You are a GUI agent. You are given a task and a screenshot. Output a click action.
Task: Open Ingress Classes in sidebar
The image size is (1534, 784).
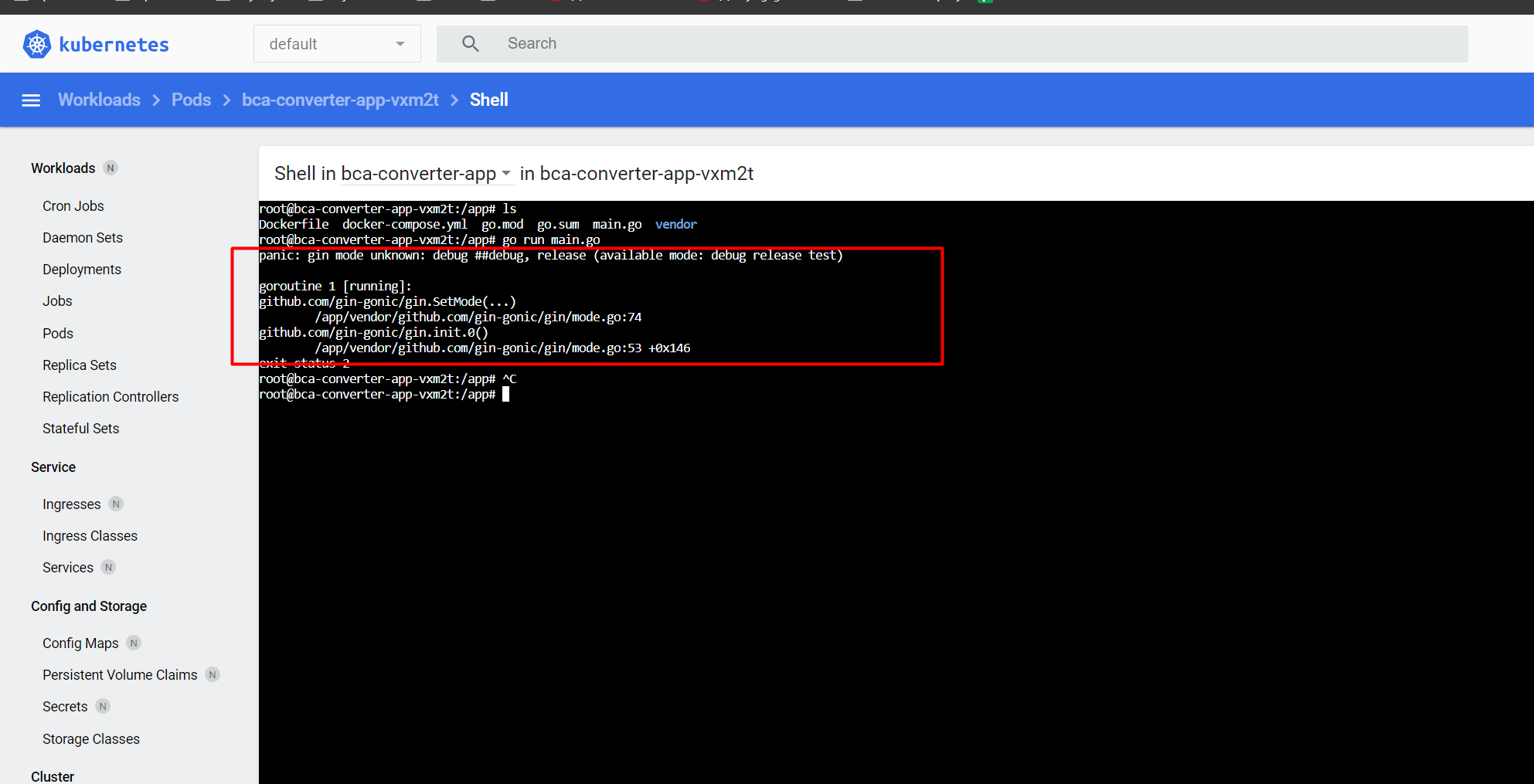pyautogui.click(x=90, y=536)
